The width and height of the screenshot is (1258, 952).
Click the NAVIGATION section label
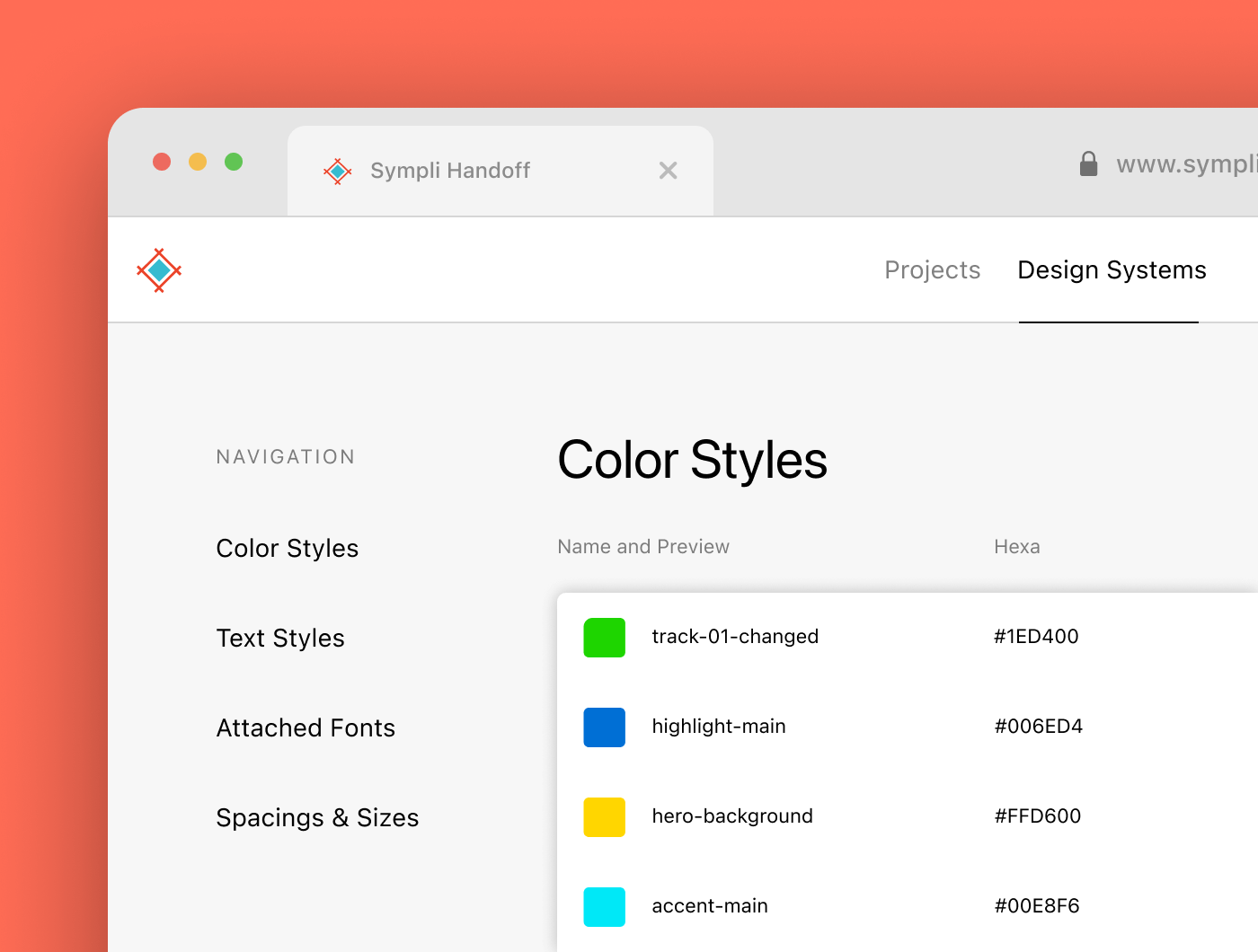point(286,457)
